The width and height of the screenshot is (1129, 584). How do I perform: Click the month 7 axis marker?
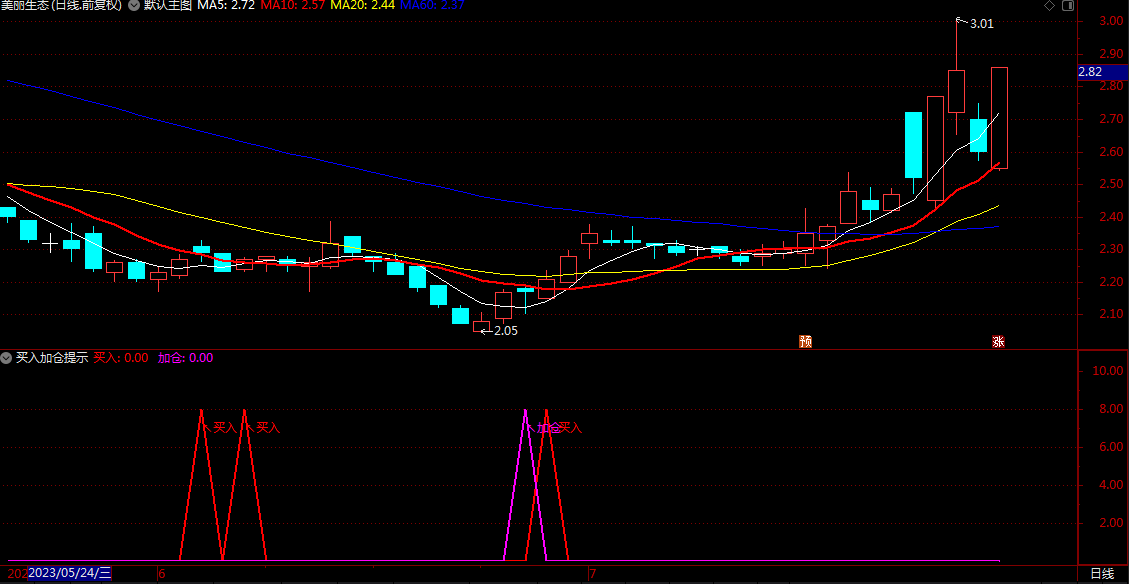(x=593, y=574)
